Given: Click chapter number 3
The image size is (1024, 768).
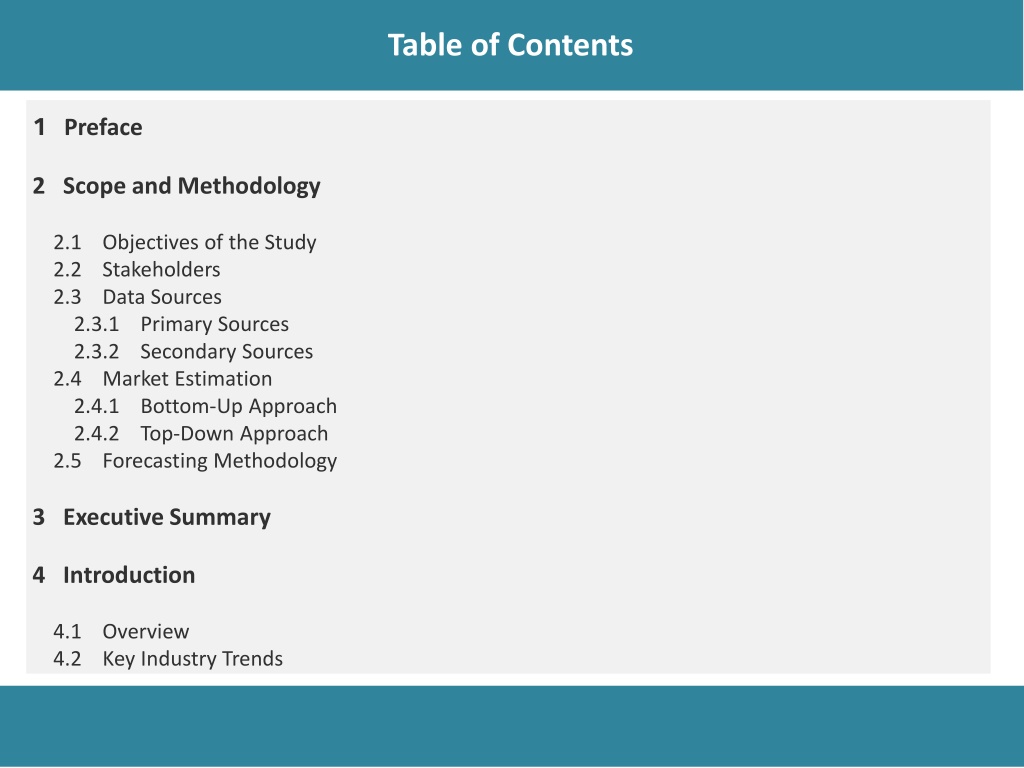Looking at the screenshot, I should 39,517.
